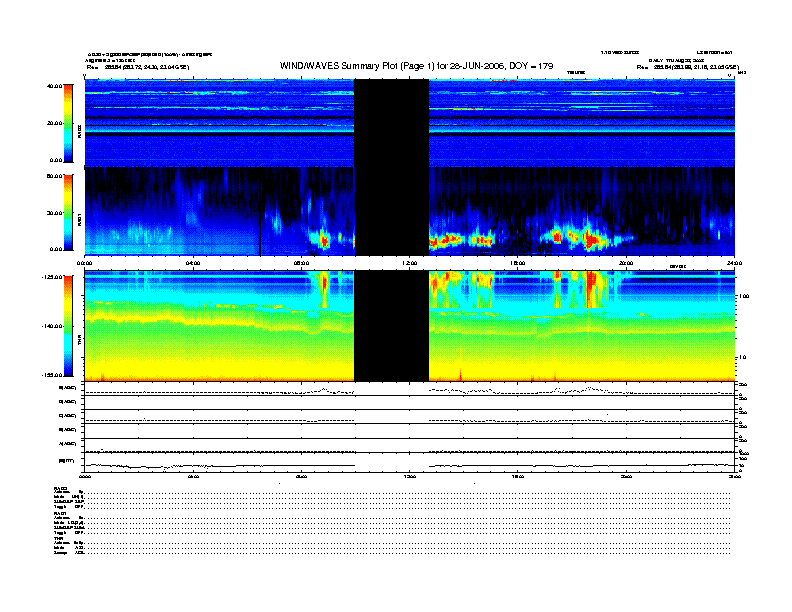Click the bottommost line-plot row label on the left
This screenshot has width=792, height=612.
coord(67,461)
